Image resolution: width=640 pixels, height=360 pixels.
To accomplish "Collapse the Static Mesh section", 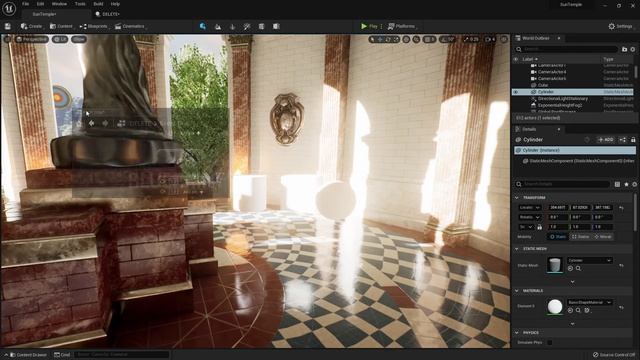I will pyautogui.click(x=517, y=249).
